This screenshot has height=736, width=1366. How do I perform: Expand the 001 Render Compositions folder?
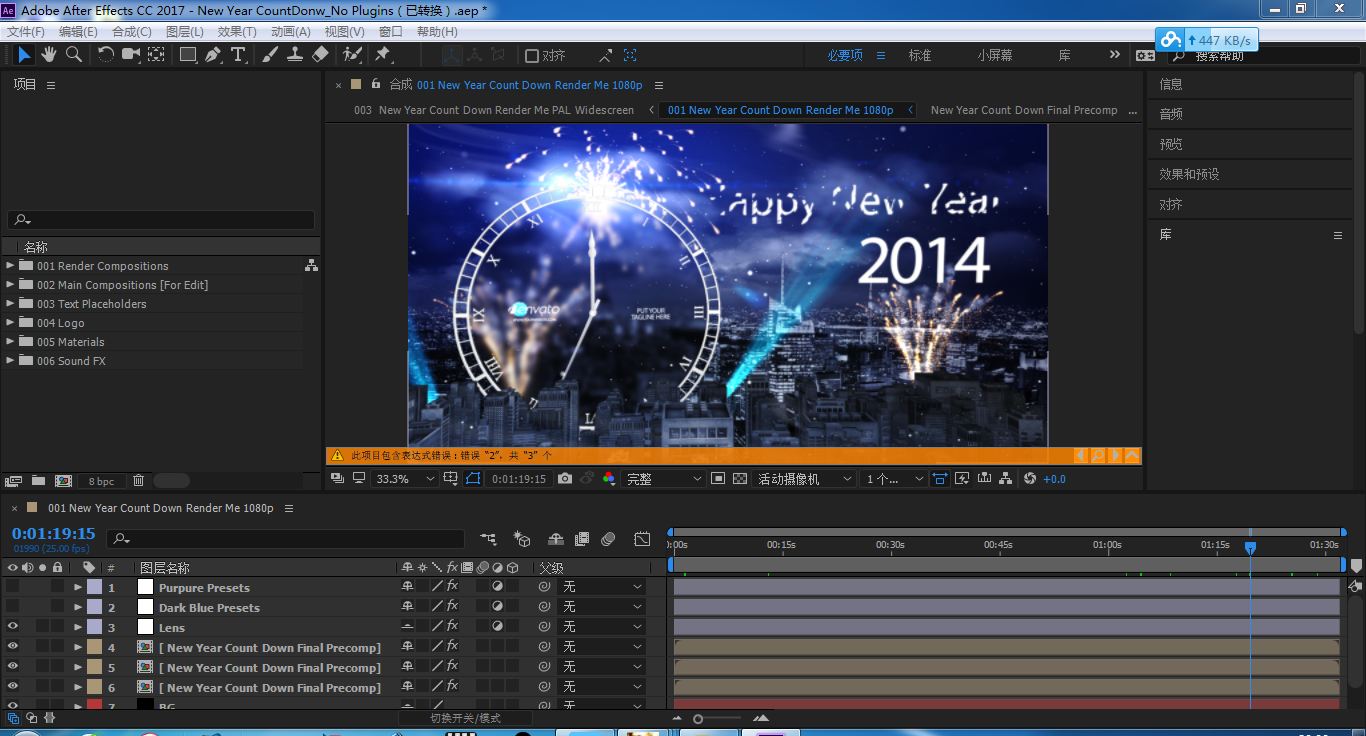click(10, 266)
